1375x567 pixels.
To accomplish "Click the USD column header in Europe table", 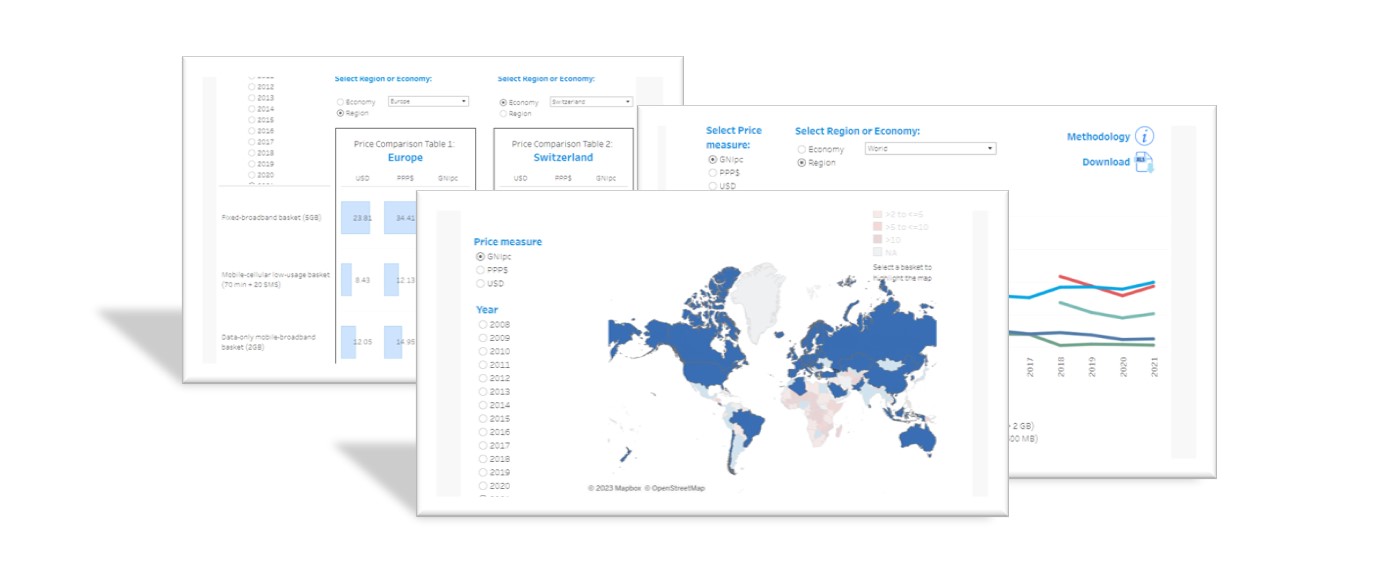I will tap(362, 178).
